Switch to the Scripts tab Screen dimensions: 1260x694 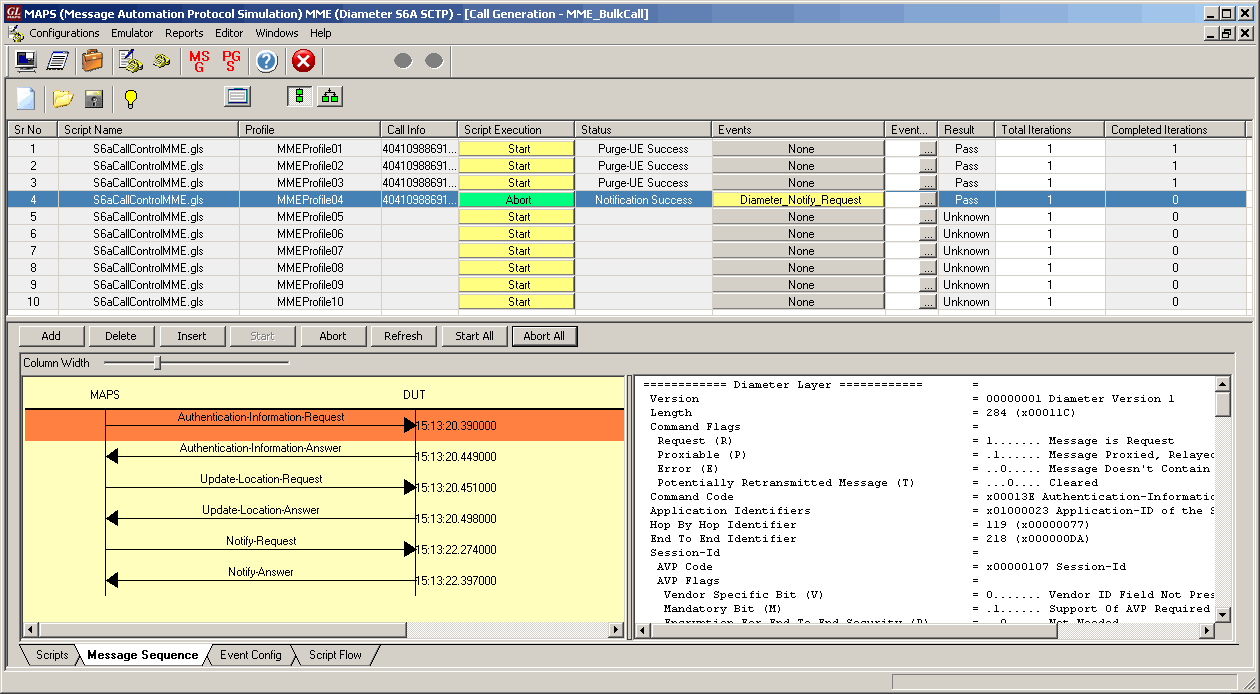51,655
